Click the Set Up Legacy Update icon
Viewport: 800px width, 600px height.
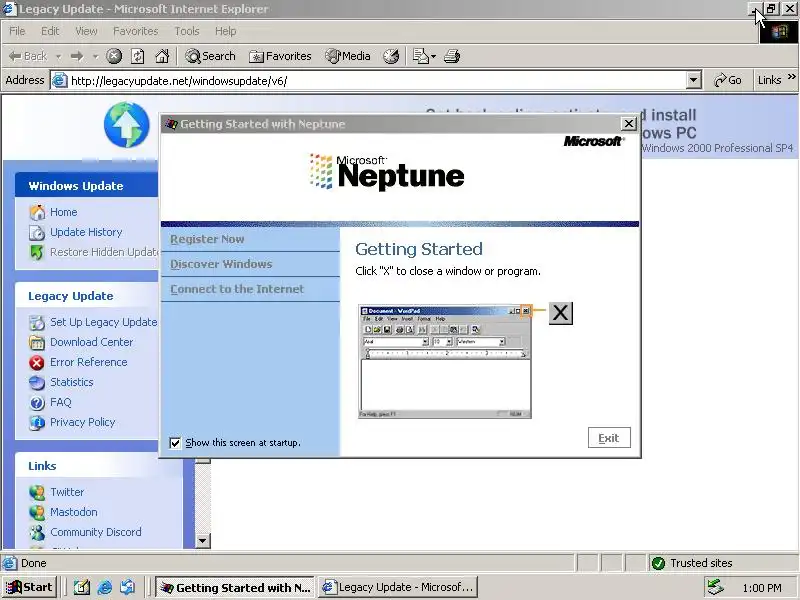(37, 322)
